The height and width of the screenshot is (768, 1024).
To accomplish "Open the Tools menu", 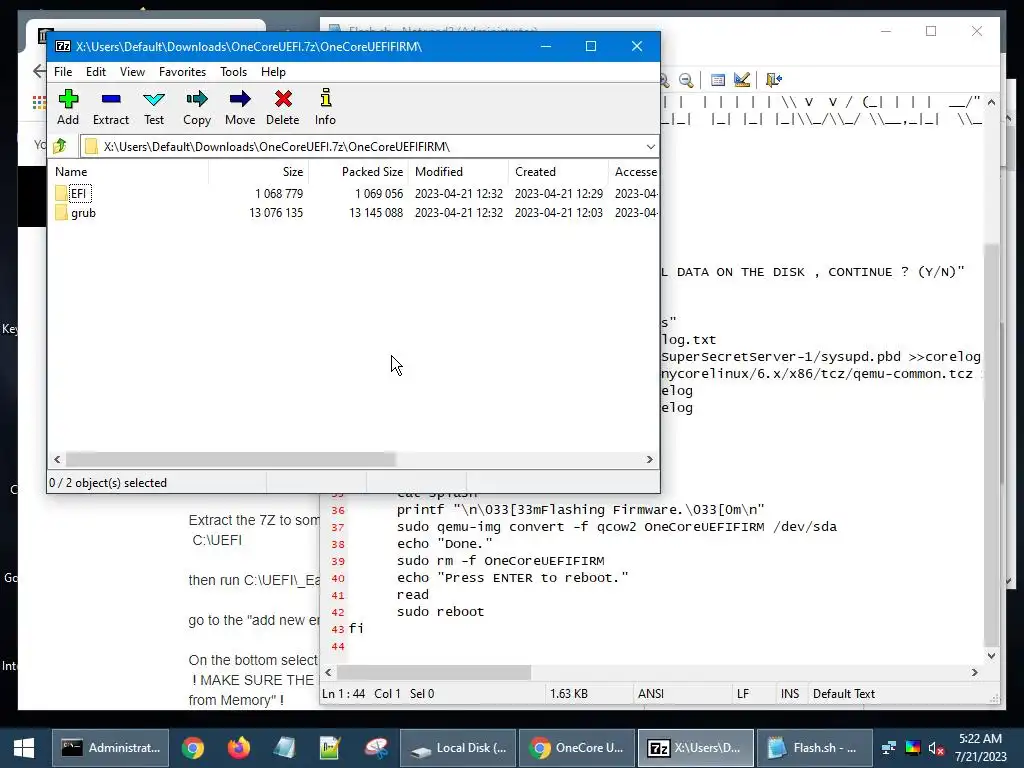I will click(233, 72).
